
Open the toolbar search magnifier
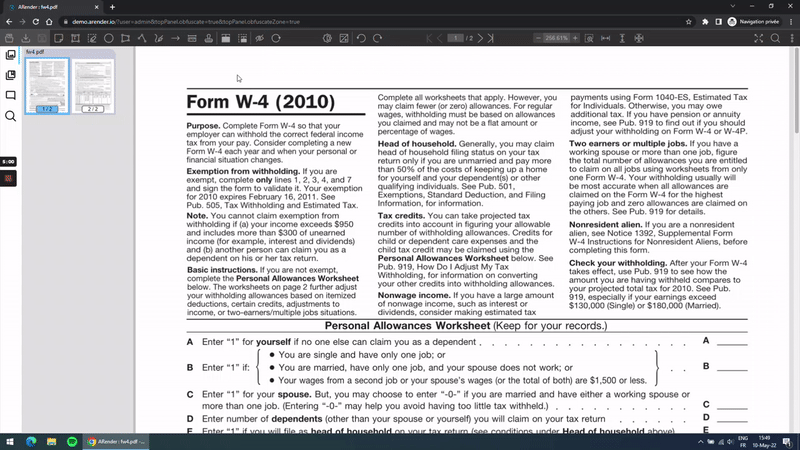pos(775,38)
